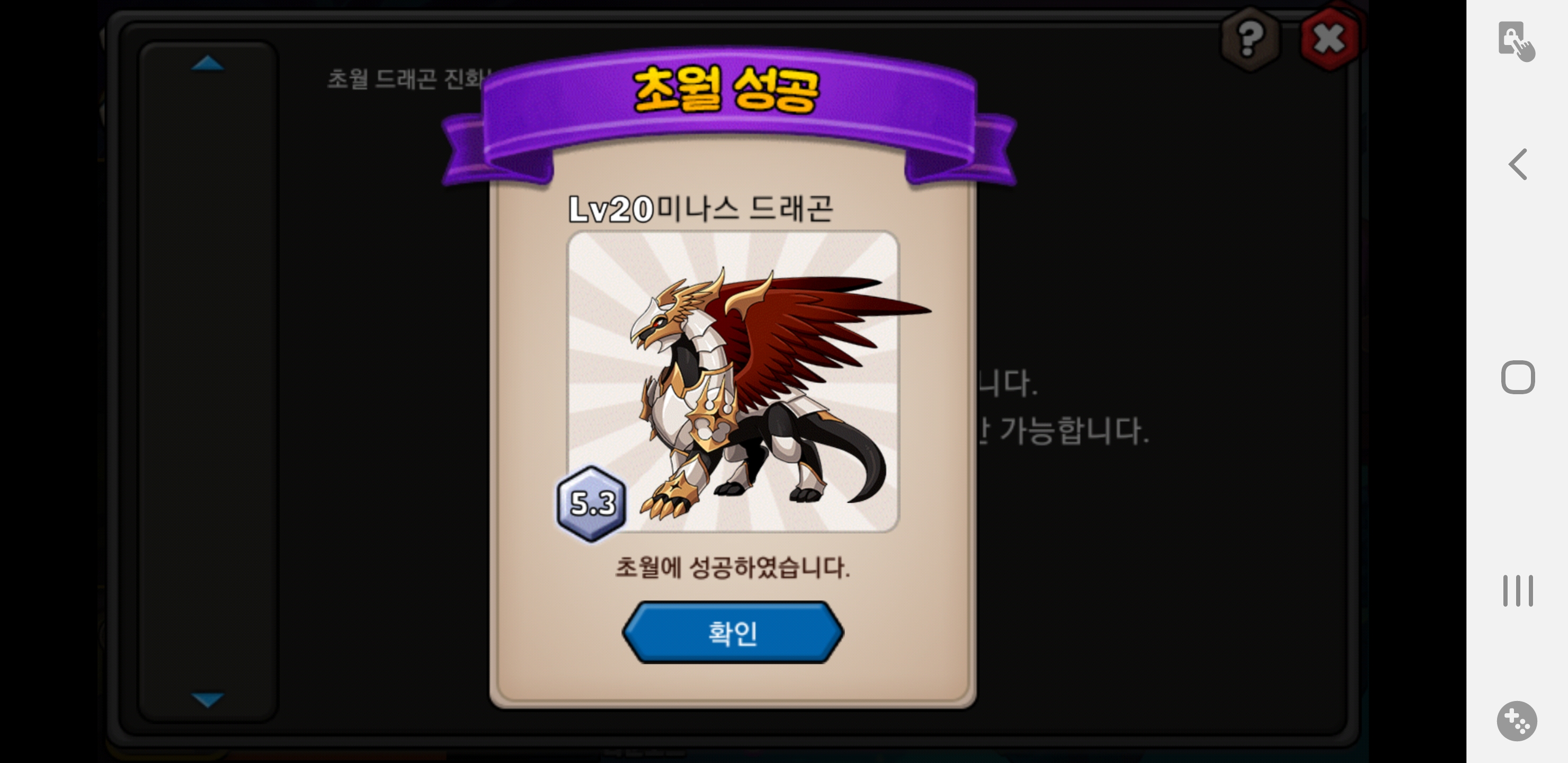Open the Android recent apps button
The image size is (1568, 763).
(x=1518, y=590)
